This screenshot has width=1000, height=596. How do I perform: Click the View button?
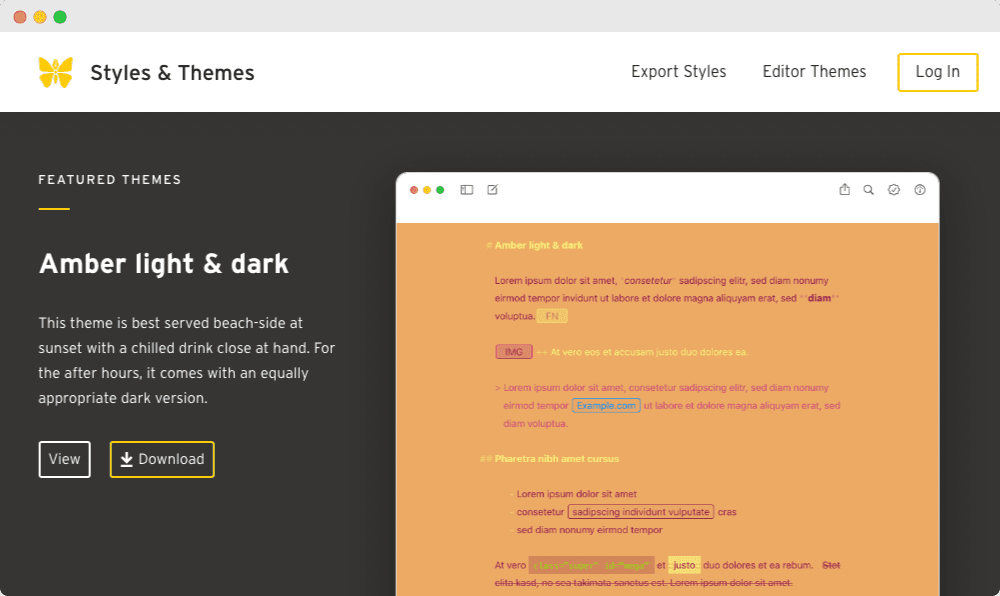[x=64, y=459]
